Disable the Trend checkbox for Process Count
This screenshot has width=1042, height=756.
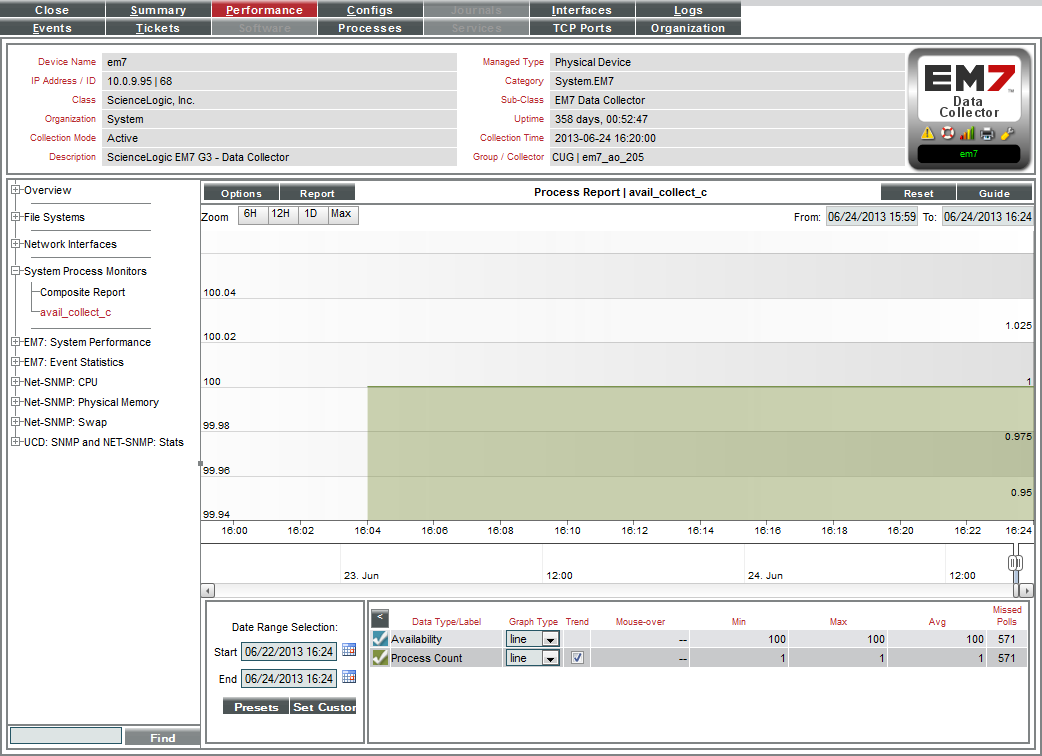(578, 658)
